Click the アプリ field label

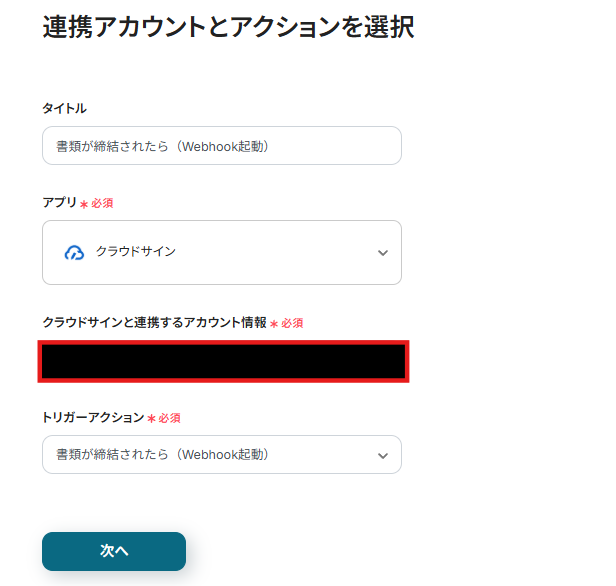(x=59, y=202)
